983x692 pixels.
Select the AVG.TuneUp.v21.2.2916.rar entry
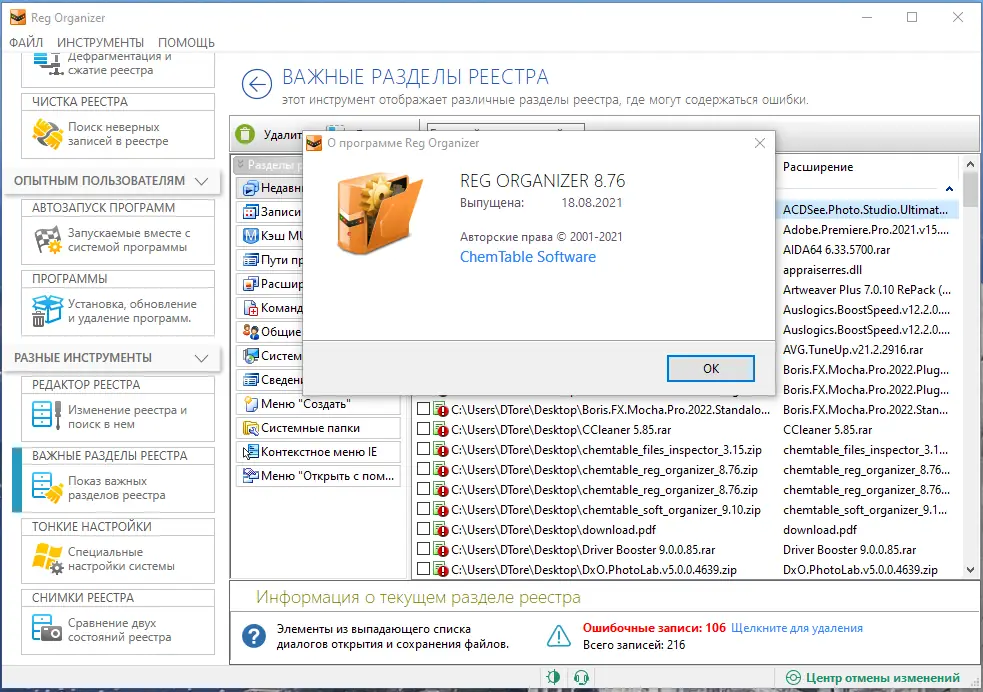853,350
